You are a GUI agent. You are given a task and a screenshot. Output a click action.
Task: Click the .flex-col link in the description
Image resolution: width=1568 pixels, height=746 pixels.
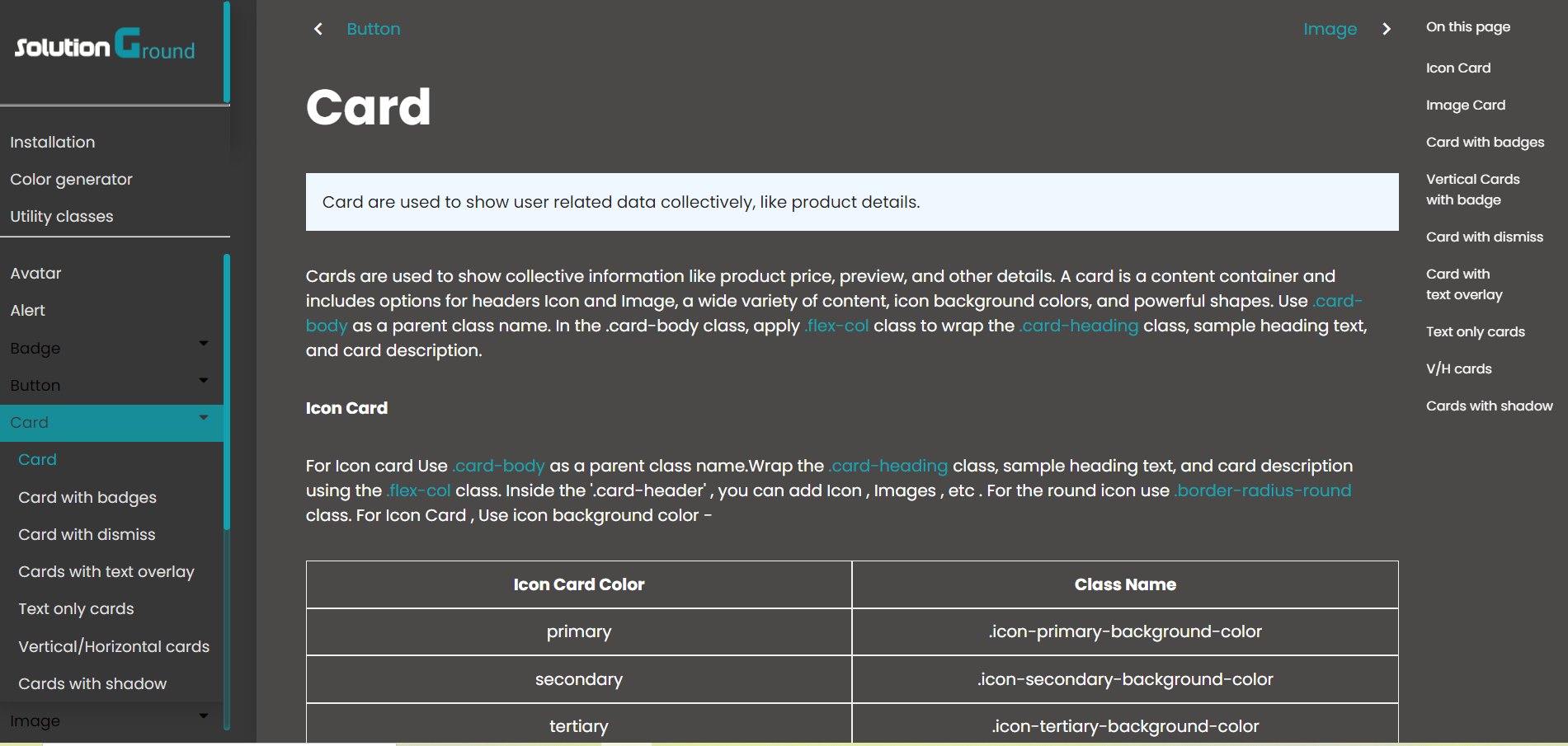pyautogui.click(x=835, y=326)
